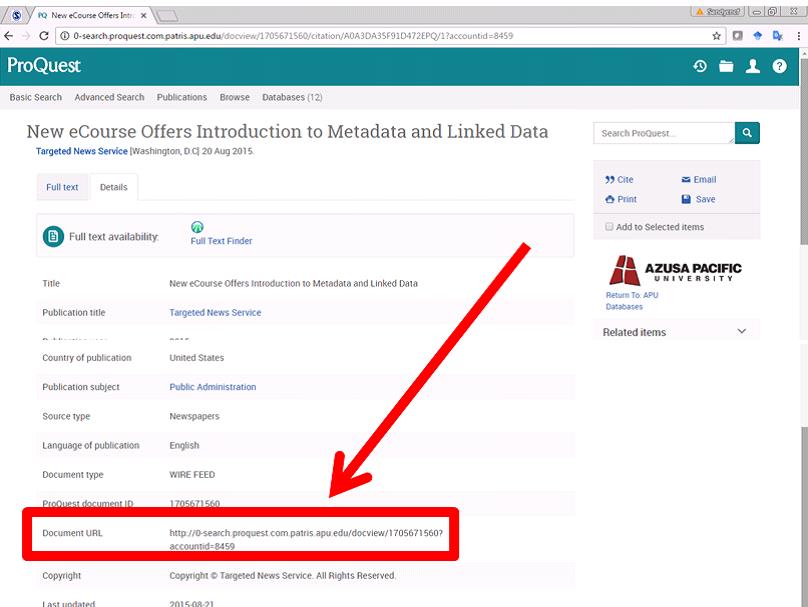Image resolution: width=808 pixels, height=607 pixels.
Task: Click the teal search magnifier button
Action: tap(747, 133)
